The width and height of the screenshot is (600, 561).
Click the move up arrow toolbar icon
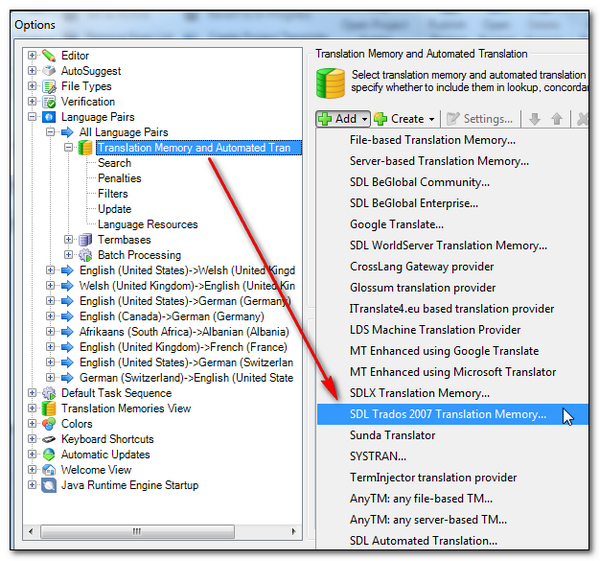click(x=557, y=119)
